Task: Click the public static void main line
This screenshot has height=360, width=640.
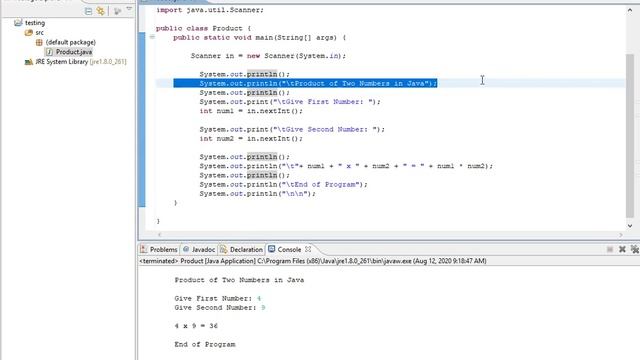Action: click(x=260, y=38)
